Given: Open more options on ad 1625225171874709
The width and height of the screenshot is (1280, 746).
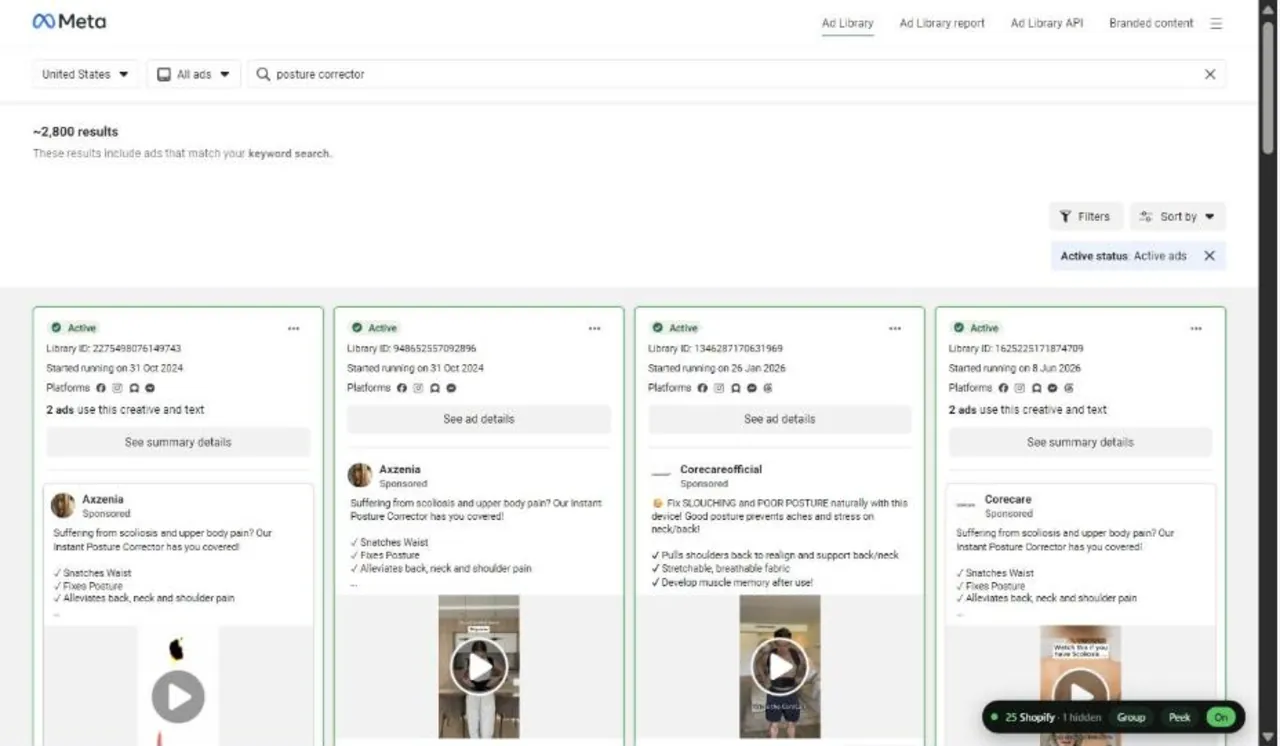Looking at the screenshot, I should click(x=1196, y=328).
